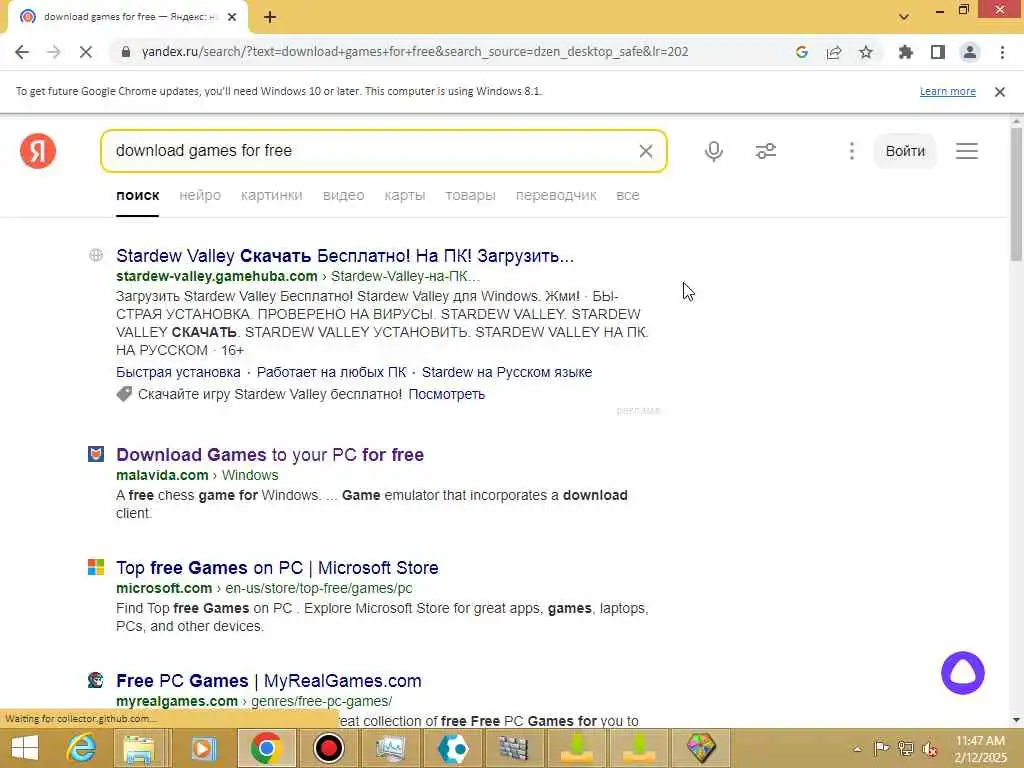Click the price tag icon beside Скачайте игру
The width and height of the screenshot is (1024, 768).
pyautogui.click(x=124, y=394)
